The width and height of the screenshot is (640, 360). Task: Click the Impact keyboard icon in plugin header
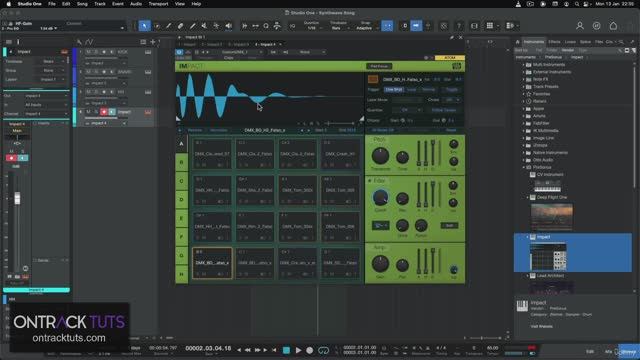pyautogui.click(x=456, y=66)
